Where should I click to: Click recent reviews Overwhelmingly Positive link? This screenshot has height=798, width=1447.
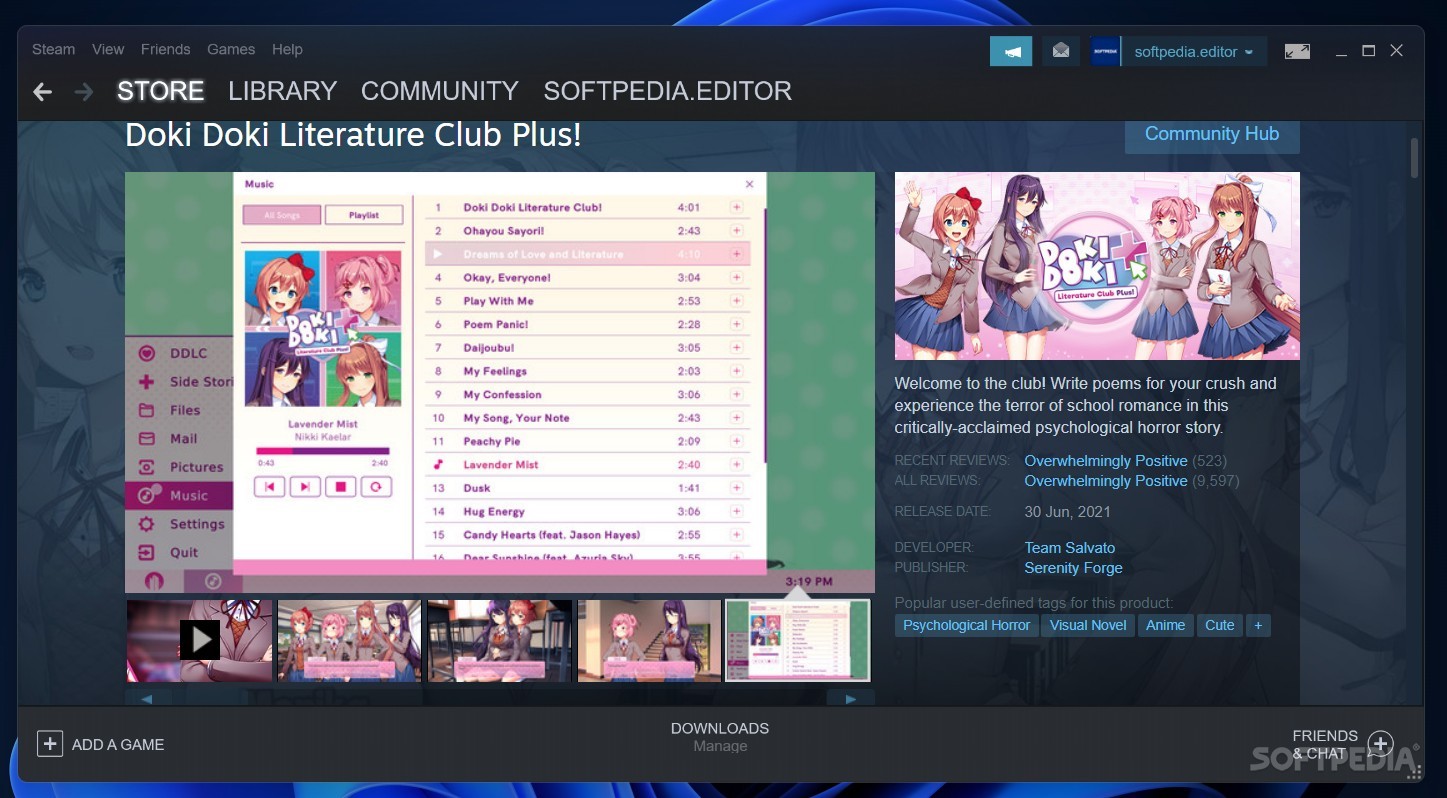1106,461
